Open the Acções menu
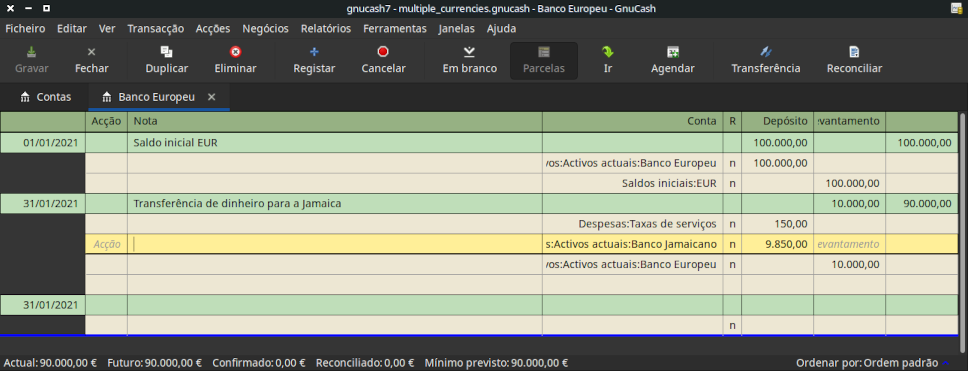This screenshot has height=371, width=968. 213,28
